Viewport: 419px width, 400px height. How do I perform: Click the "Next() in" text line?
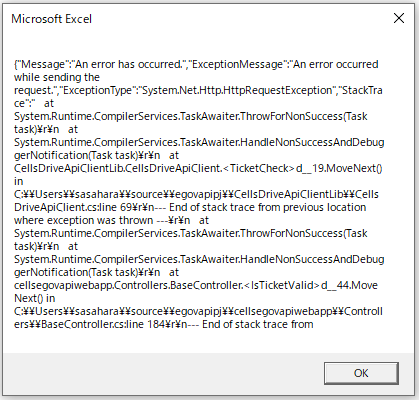(x=35, y=298)
